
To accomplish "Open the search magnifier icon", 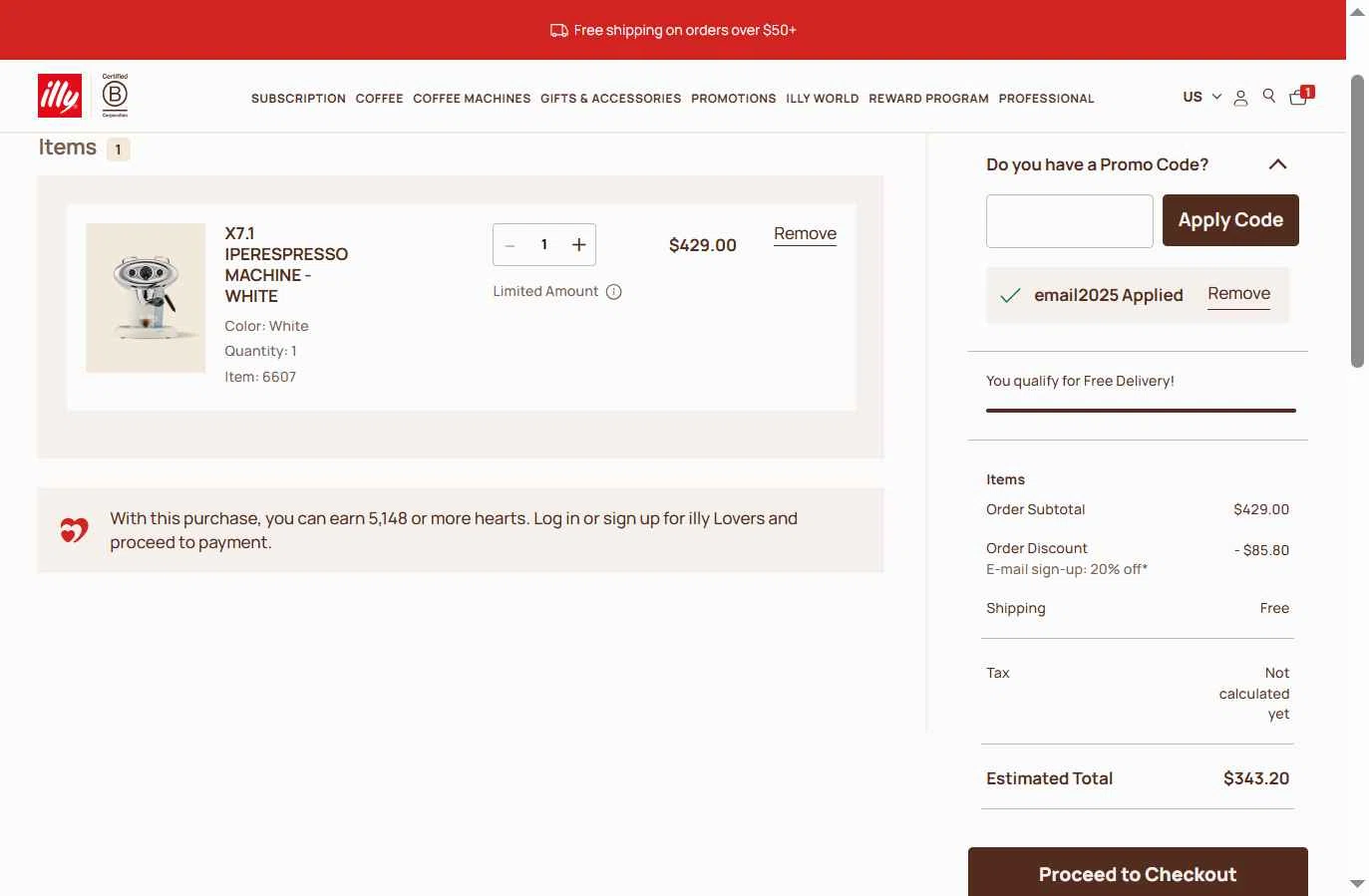I will [x=1269, y=96].
